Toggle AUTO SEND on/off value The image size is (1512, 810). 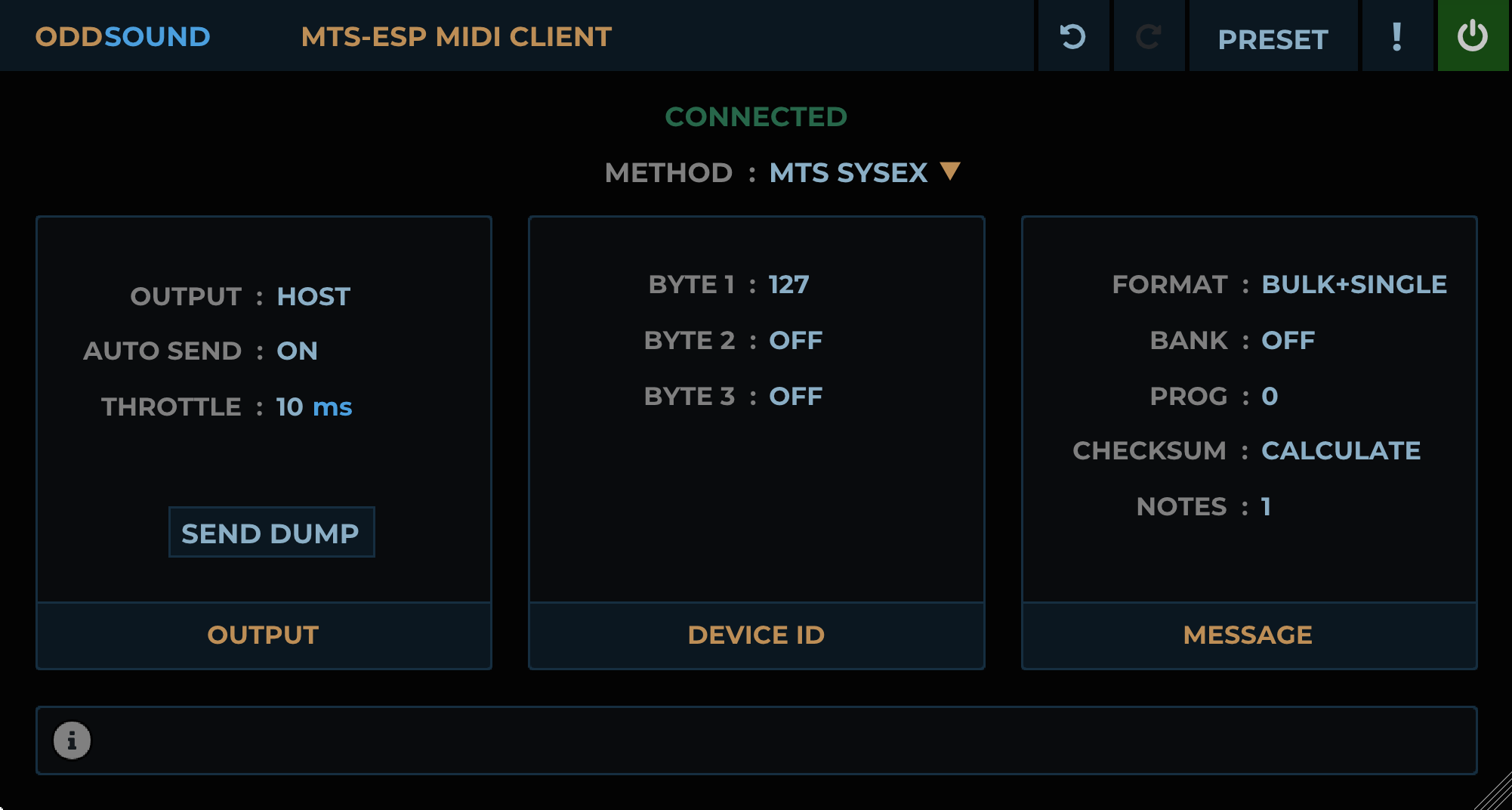click(297, 351)
